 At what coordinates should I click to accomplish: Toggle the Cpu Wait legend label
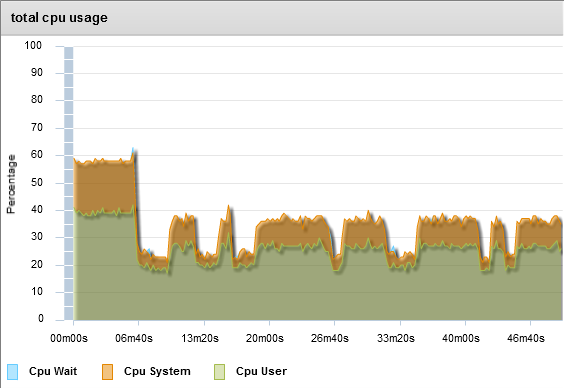[53, 371]
